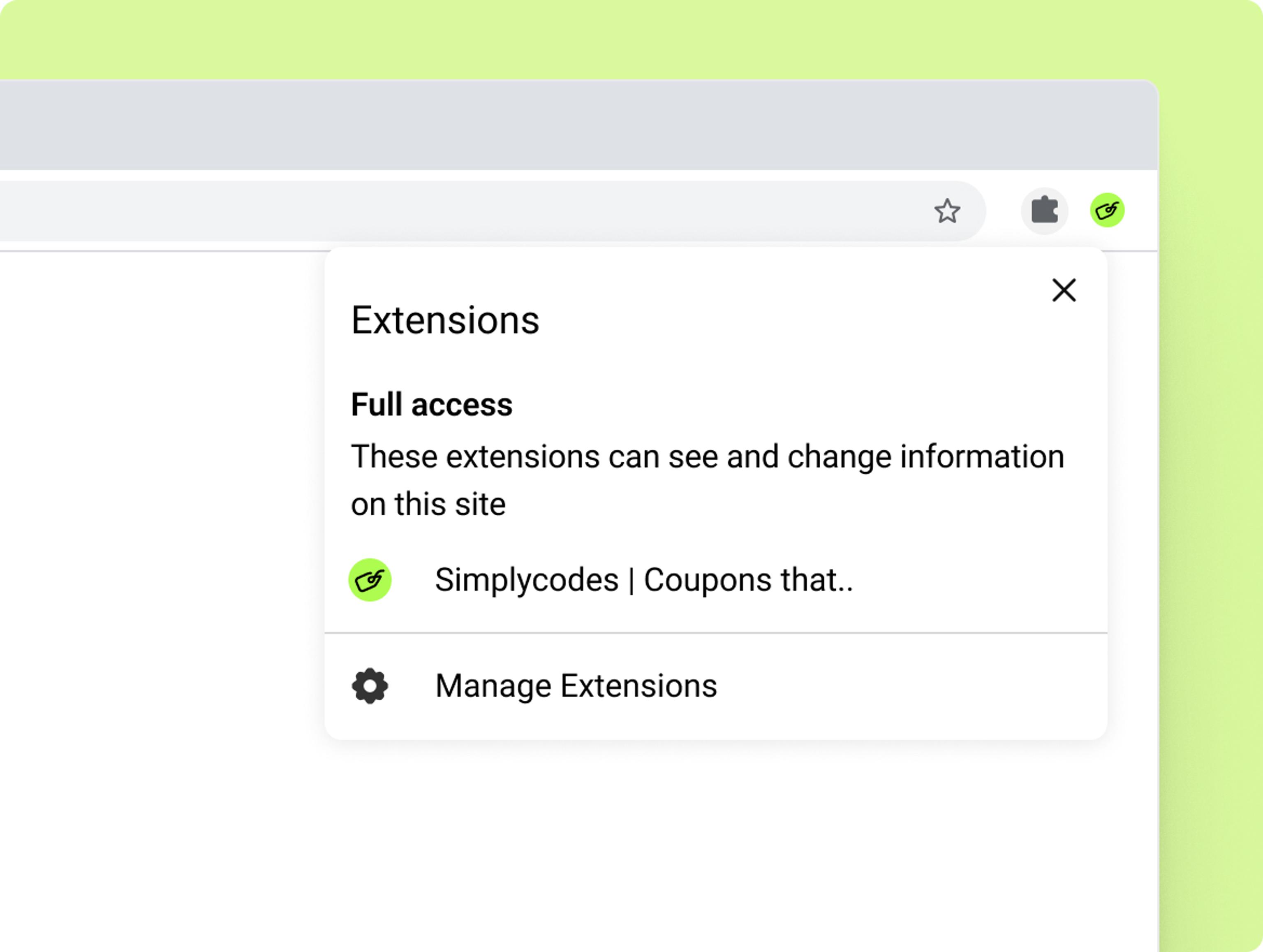Click the pinned Simplycodes toolbar icon

[1107, 210]
